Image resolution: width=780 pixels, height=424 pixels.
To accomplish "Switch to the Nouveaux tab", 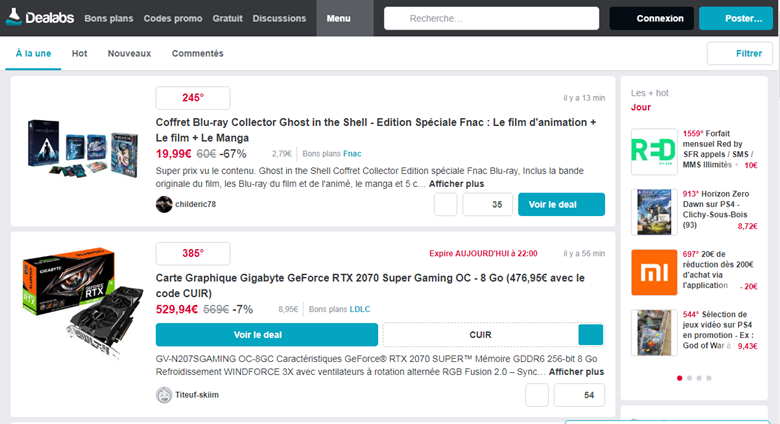I will tap(129, 53).
